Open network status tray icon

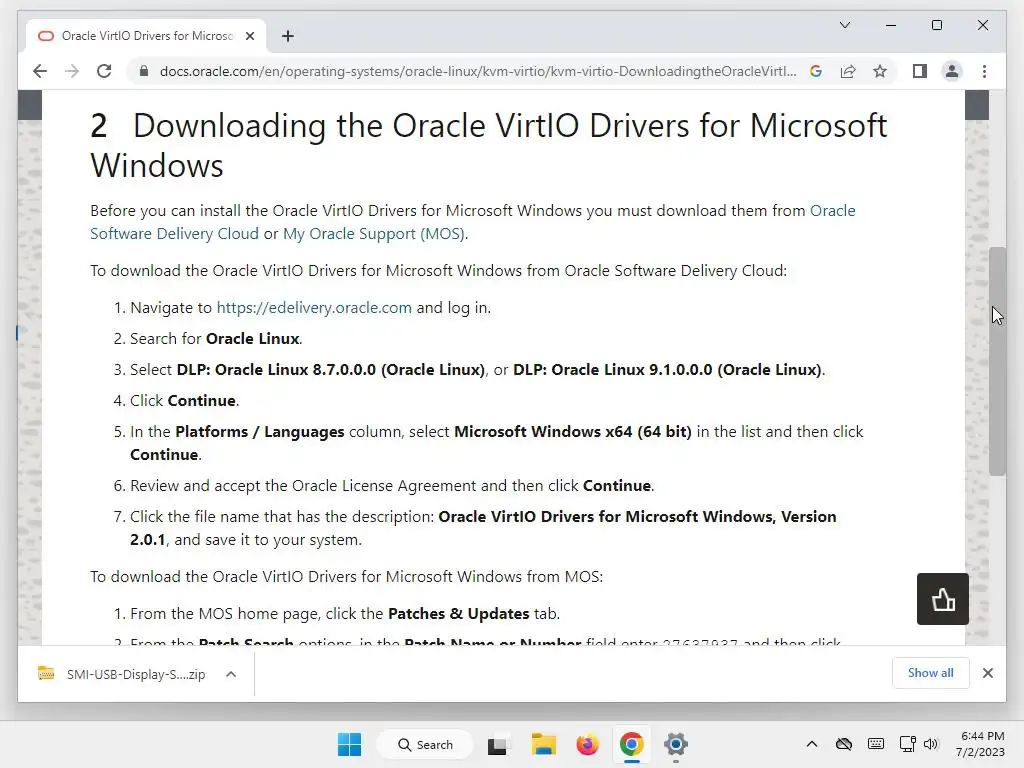pos(907,744)
